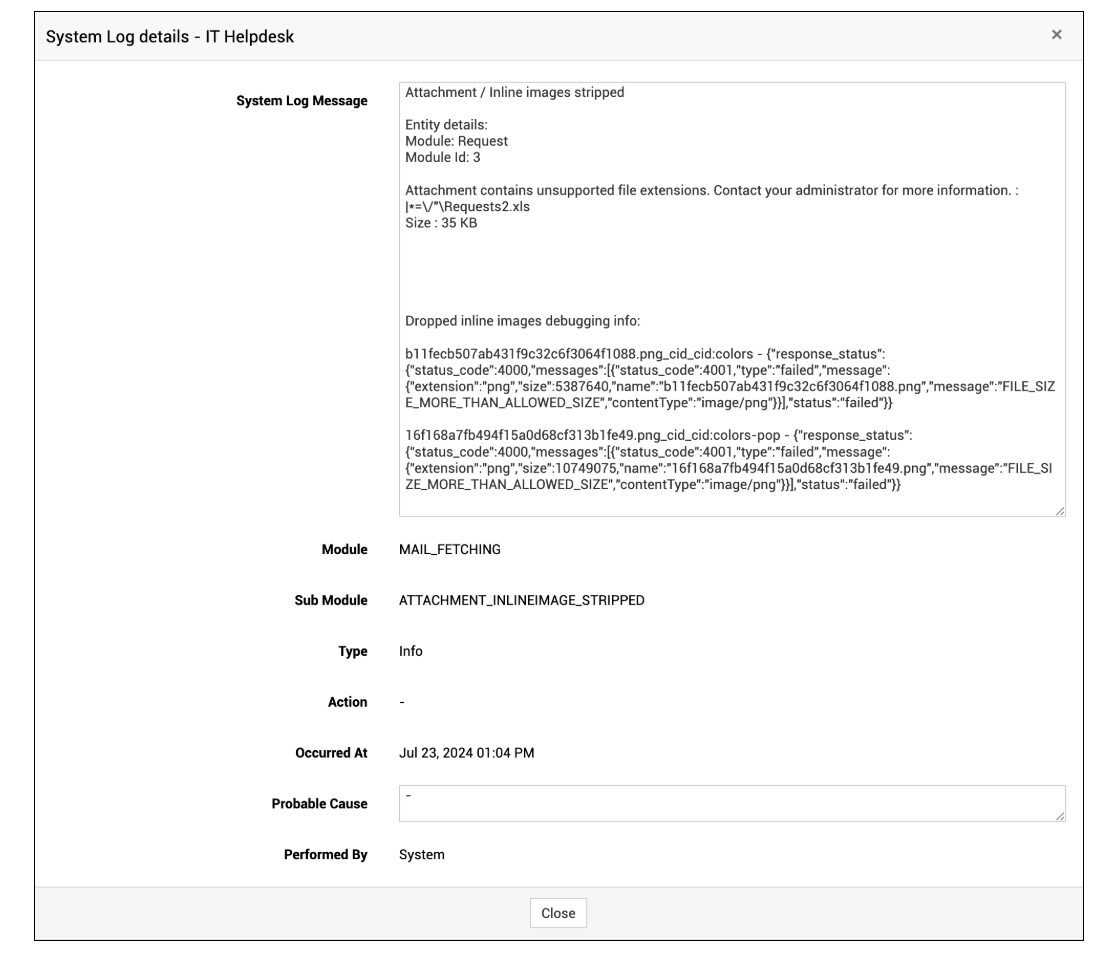Click the 'Entity details:' line in log
1107x953 pixels.
coord(446,125)
